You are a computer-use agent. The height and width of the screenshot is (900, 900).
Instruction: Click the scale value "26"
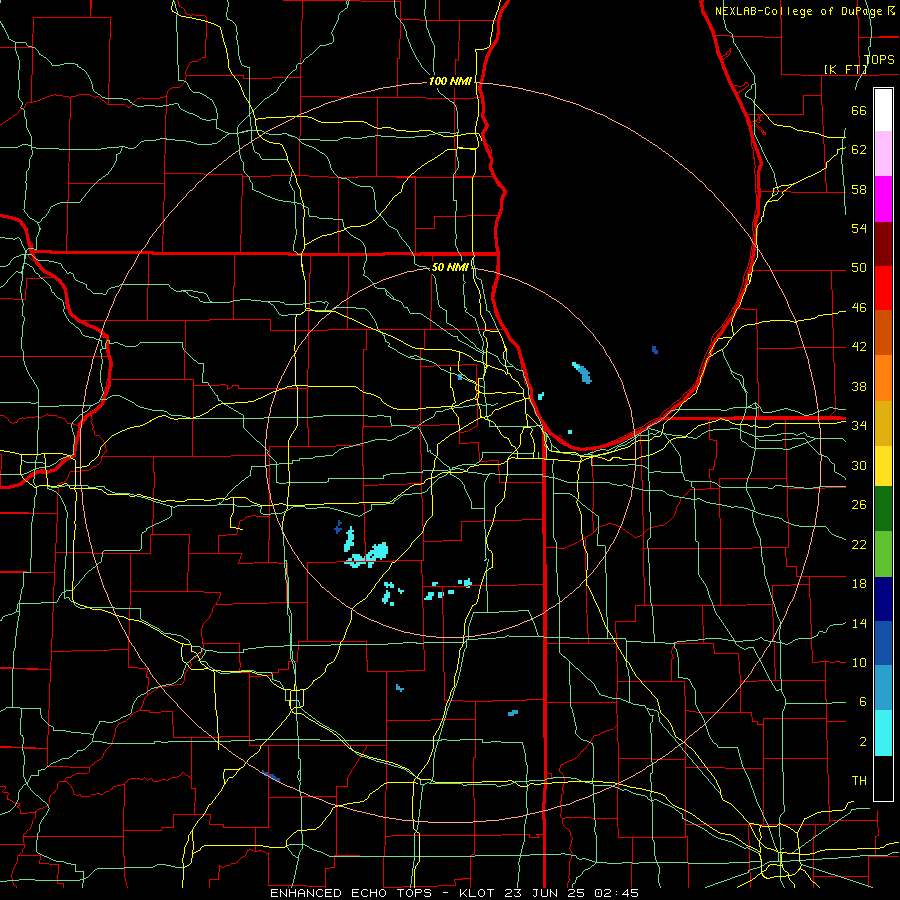859,505
